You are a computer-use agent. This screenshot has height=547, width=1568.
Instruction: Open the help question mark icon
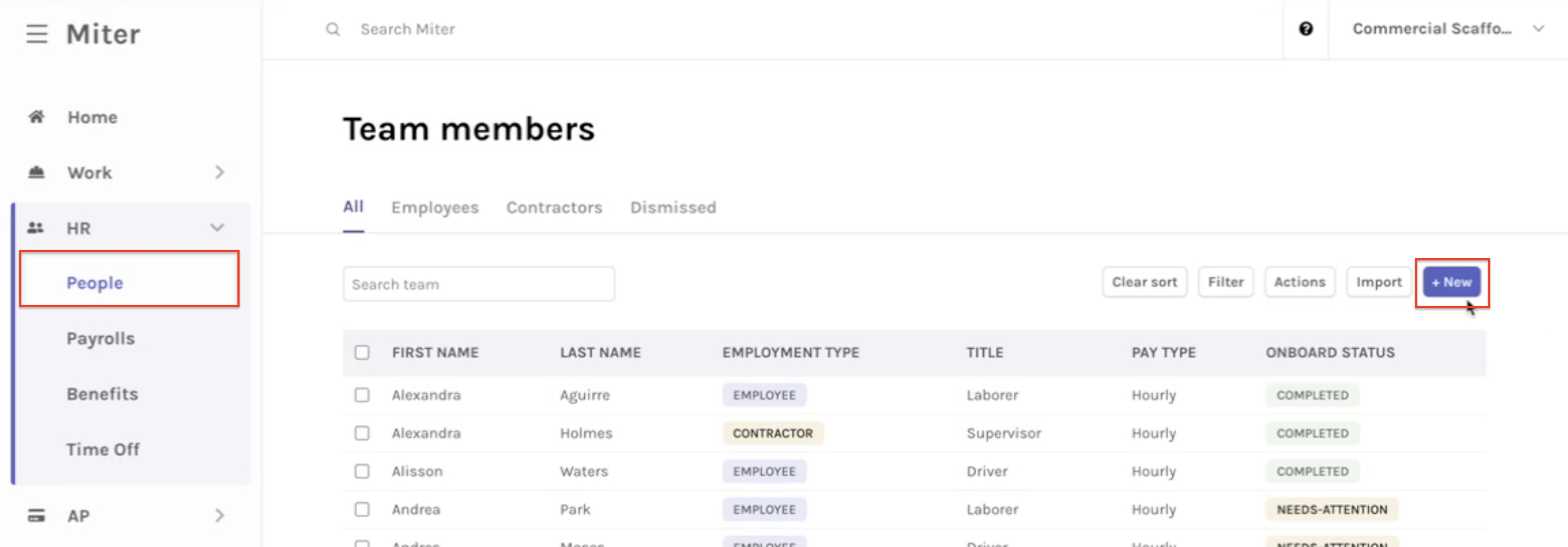[x=1306, y=29]
